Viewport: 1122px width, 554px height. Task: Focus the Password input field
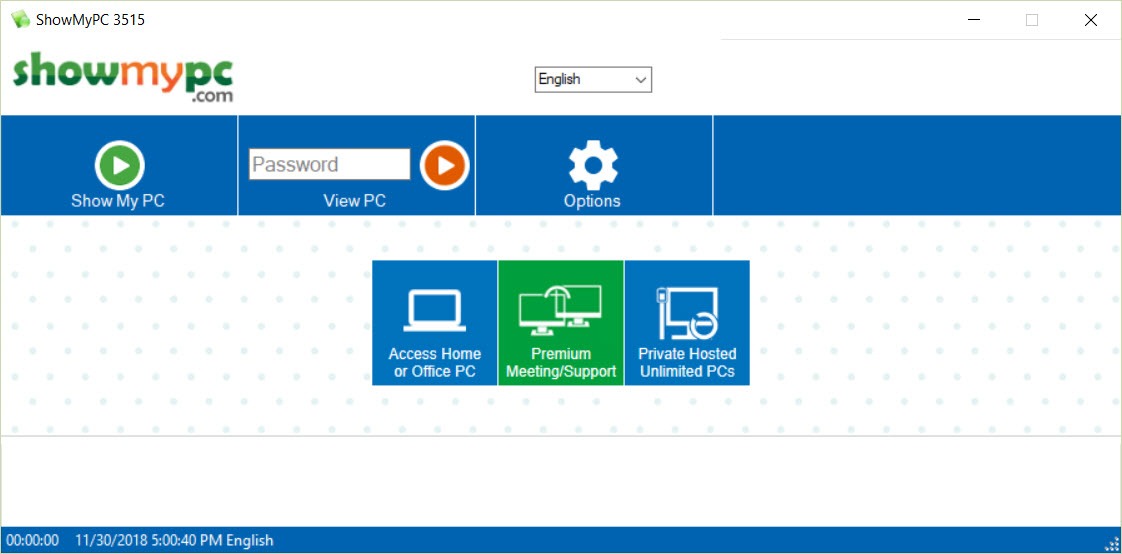pyautogui.click(x=329, y=164)
